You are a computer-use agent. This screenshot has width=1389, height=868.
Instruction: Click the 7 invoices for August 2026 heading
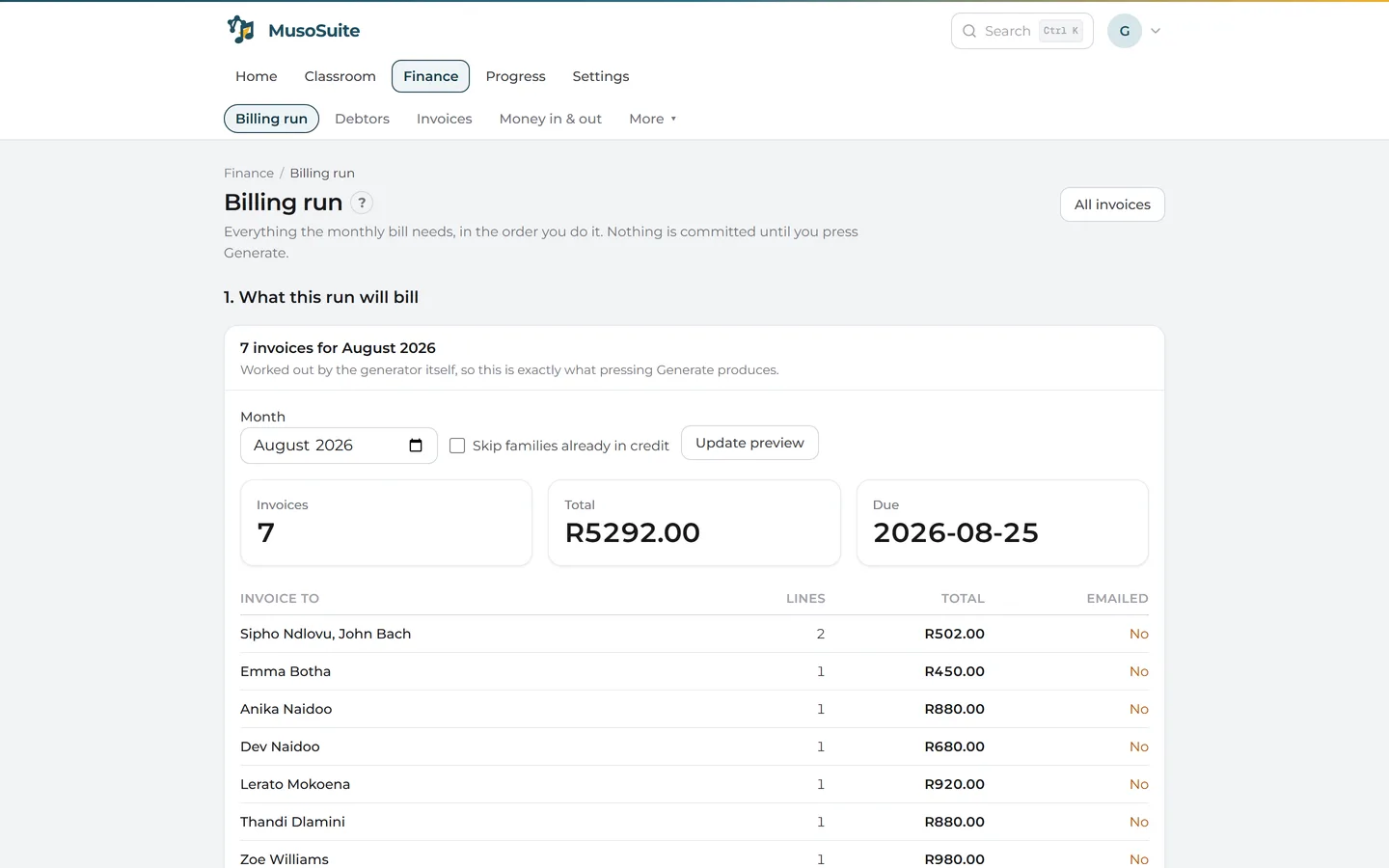tap(338, 348)
